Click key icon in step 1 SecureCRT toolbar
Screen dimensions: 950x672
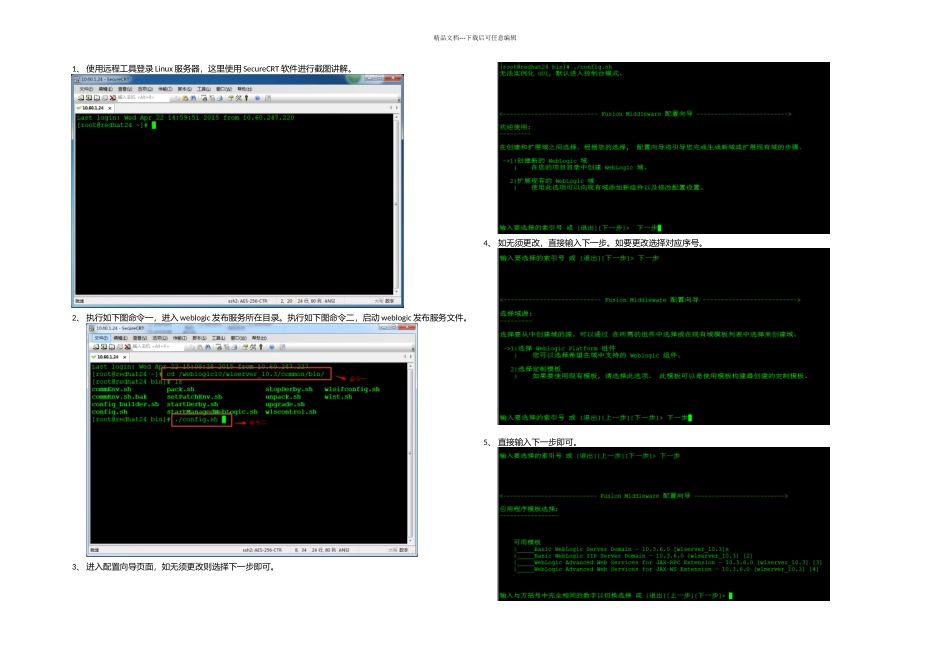(x=247, y=98)
